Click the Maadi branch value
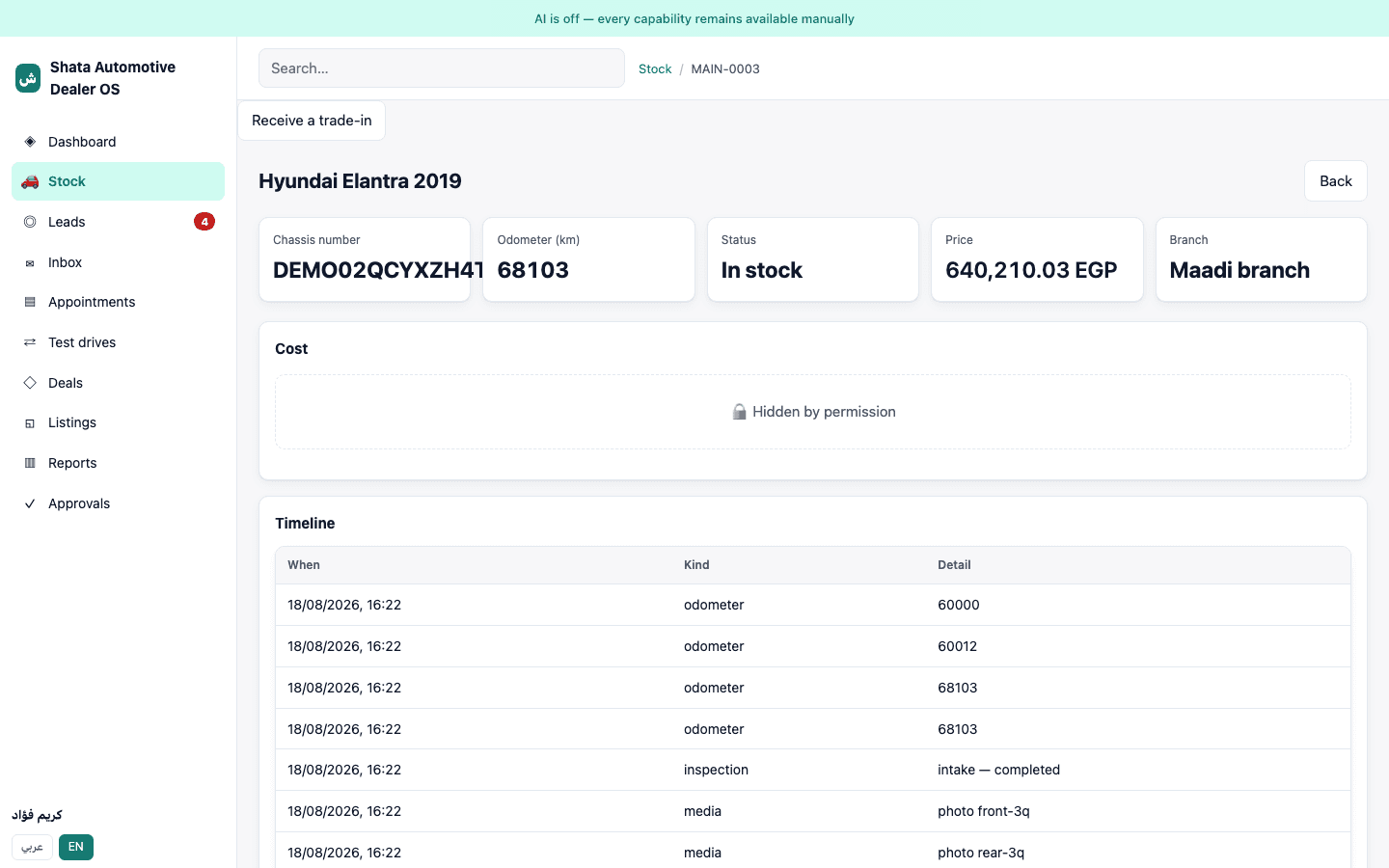Screen dimensions: 1389x868 tap(1239, 270)
